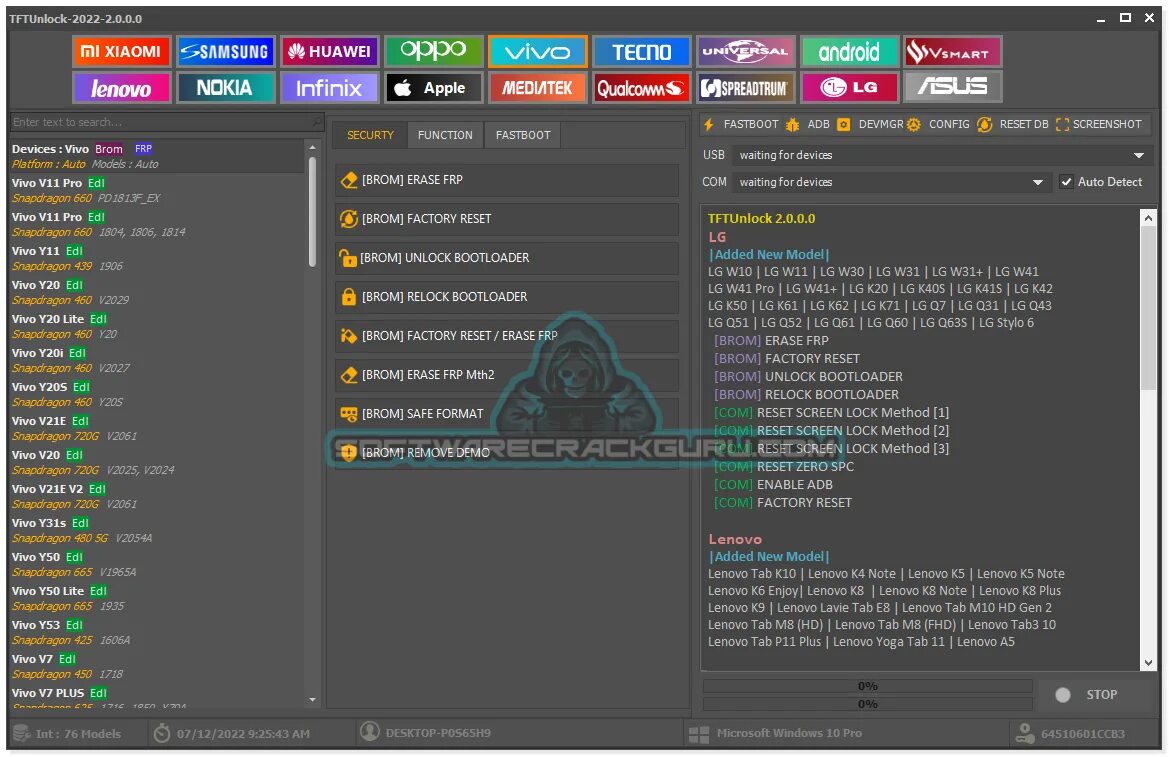Take a SCREENSHOT via toolbar

1099,125
